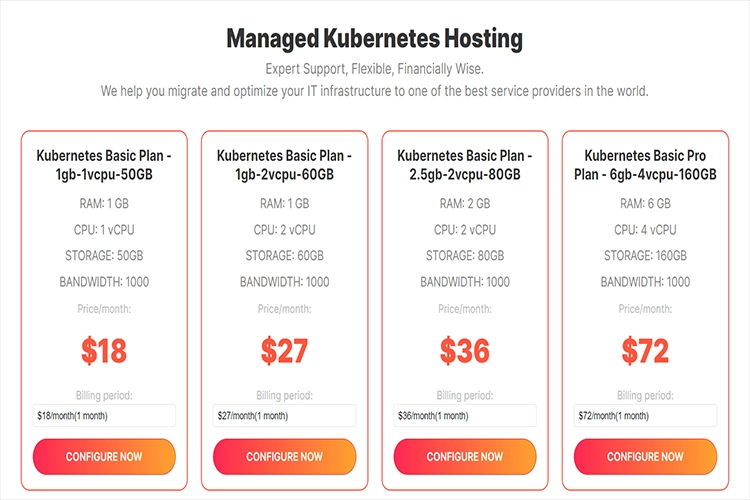Click Configure Now under the $18 plan
Image resolution: width=750 pixels, height=500 pixels.
click(104, 456)
